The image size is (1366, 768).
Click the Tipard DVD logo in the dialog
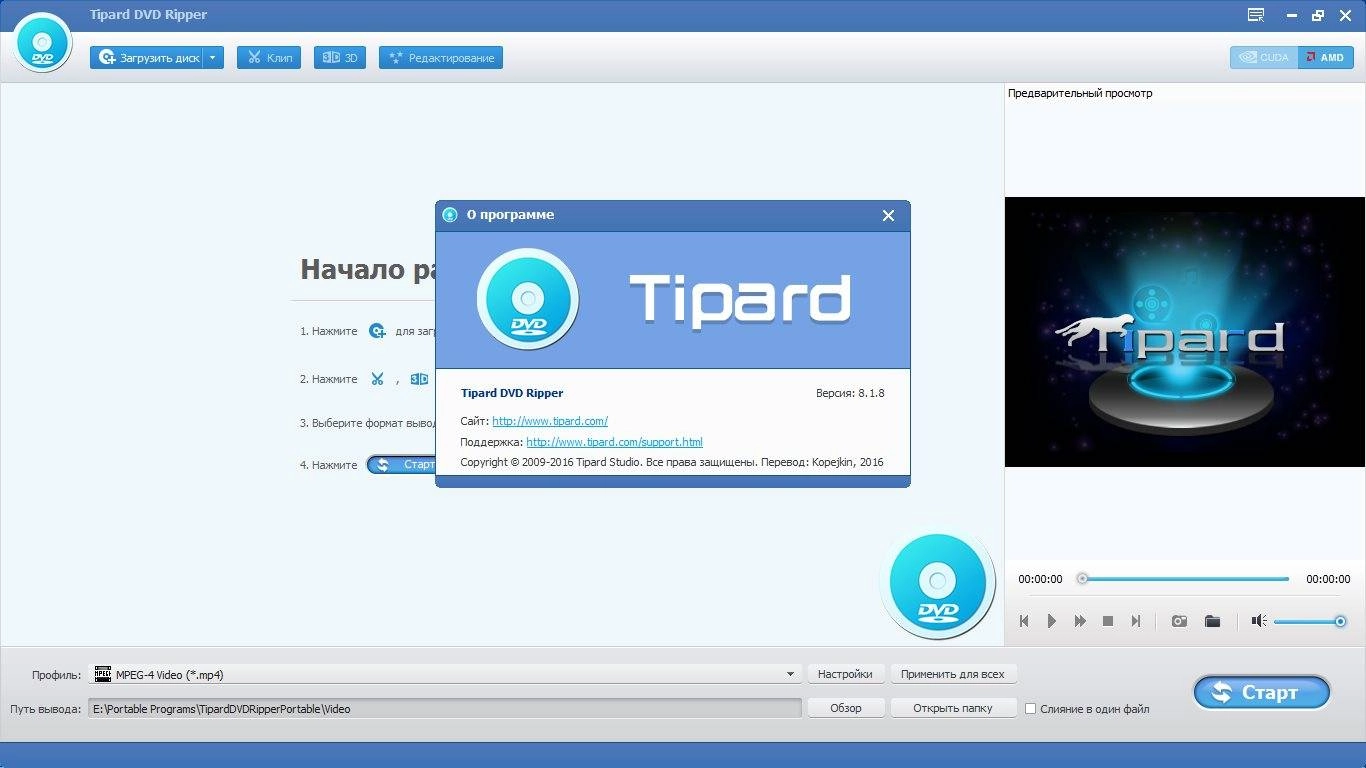tap(528, 299)
